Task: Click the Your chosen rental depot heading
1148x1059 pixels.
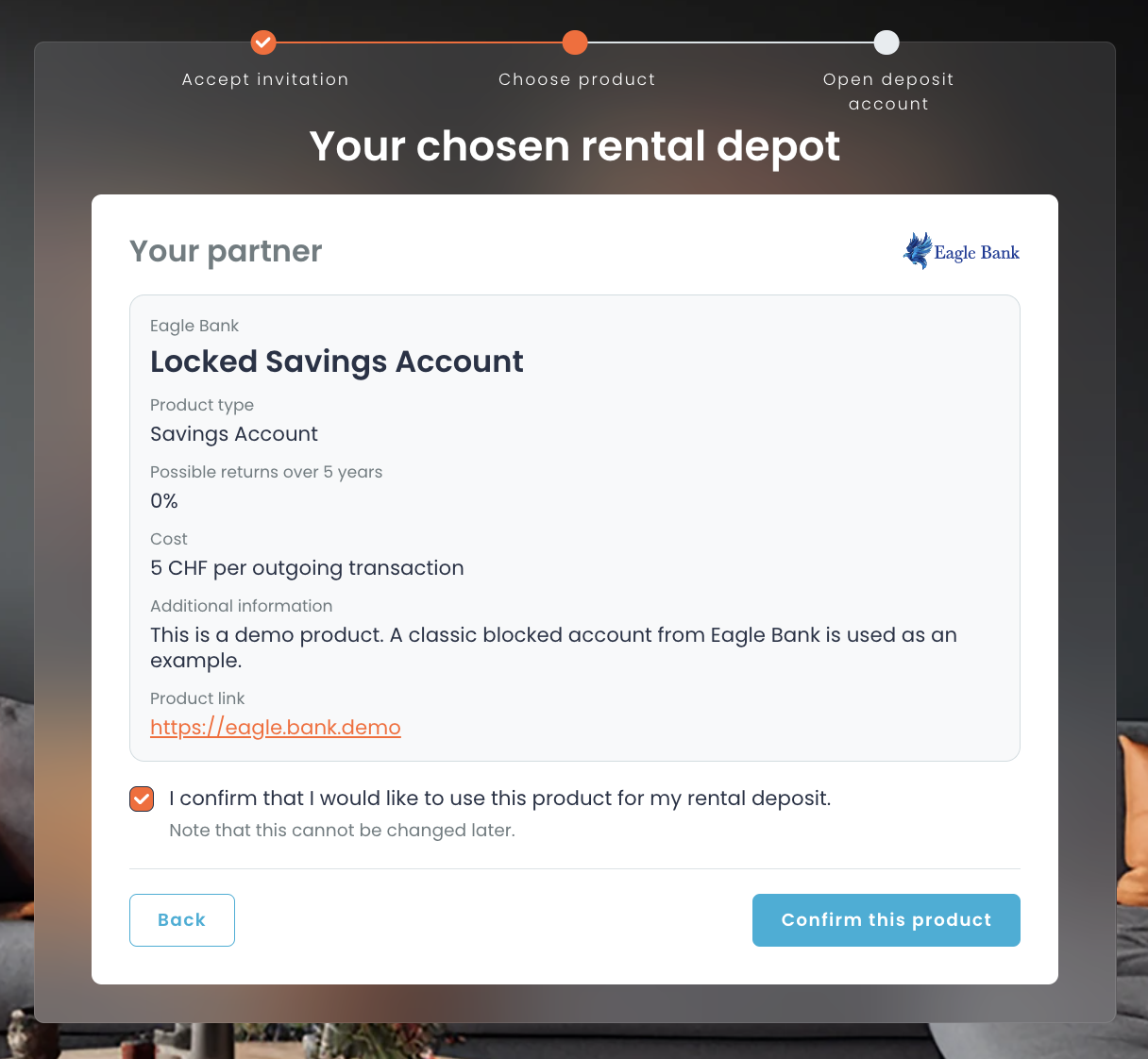Action: tap(574, 147)
